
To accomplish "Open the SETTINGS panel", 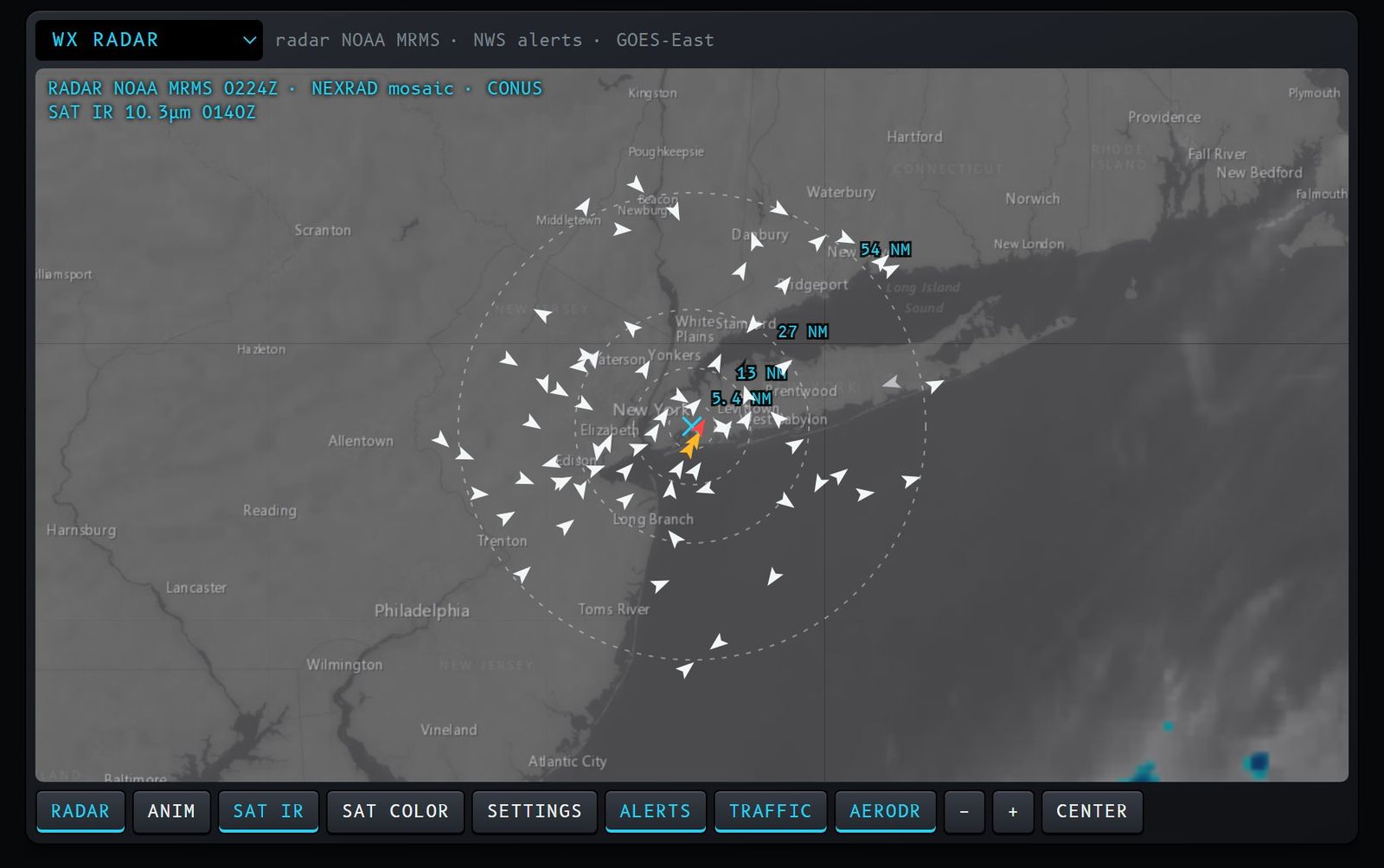I will (535, 812).
